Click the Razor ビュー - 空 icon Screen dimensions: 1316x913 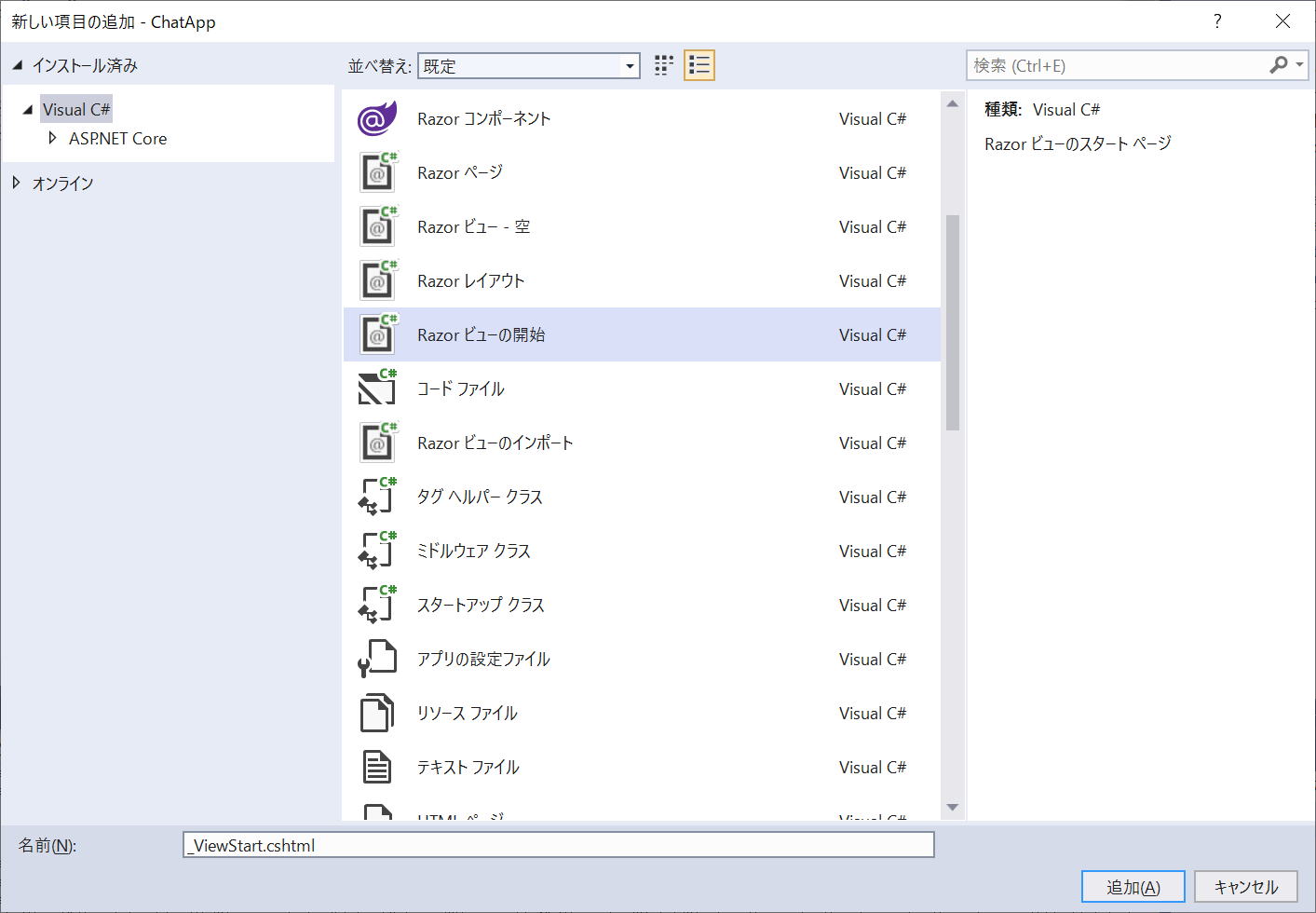coord(377,226)
